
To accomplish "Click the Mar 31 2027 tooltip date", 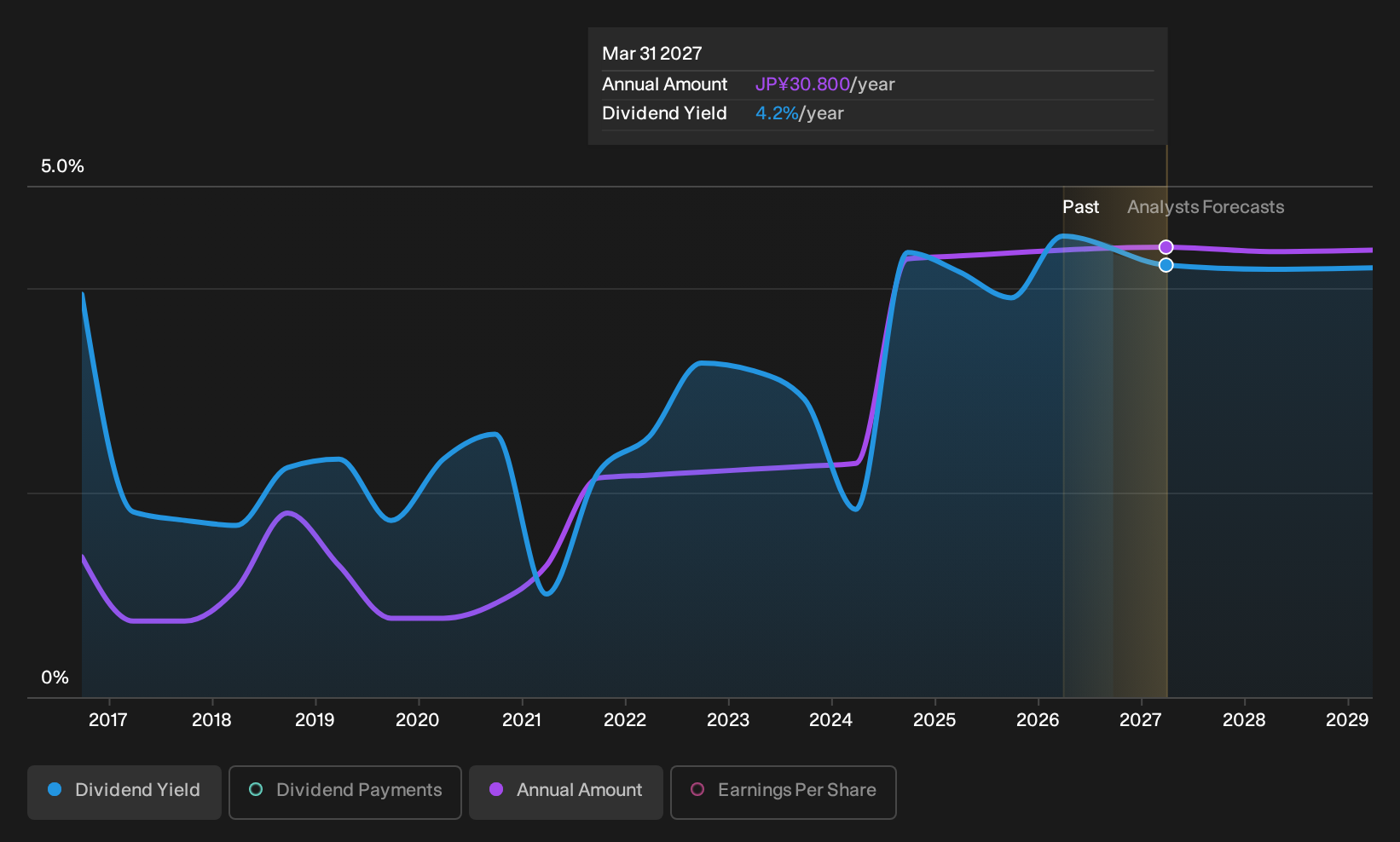I will tap(652, 54).
